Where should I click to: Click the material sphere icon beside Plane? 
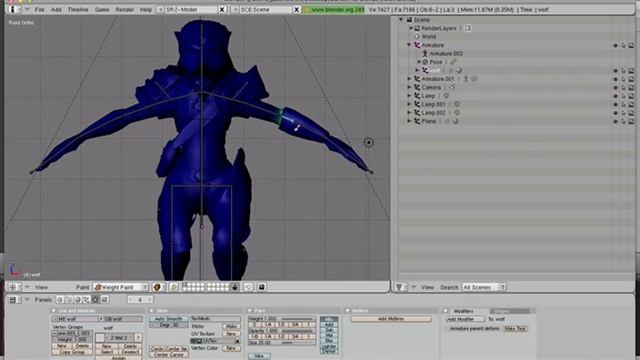(x=456, y=121)
